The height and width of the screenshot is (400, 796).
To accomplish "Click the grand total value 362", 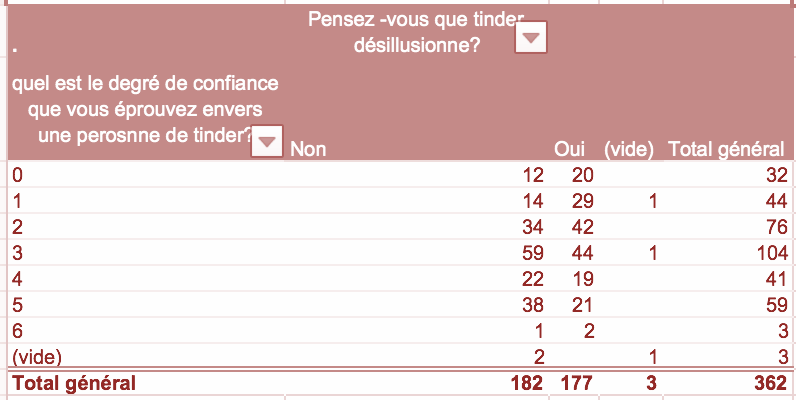I will 771,383.
